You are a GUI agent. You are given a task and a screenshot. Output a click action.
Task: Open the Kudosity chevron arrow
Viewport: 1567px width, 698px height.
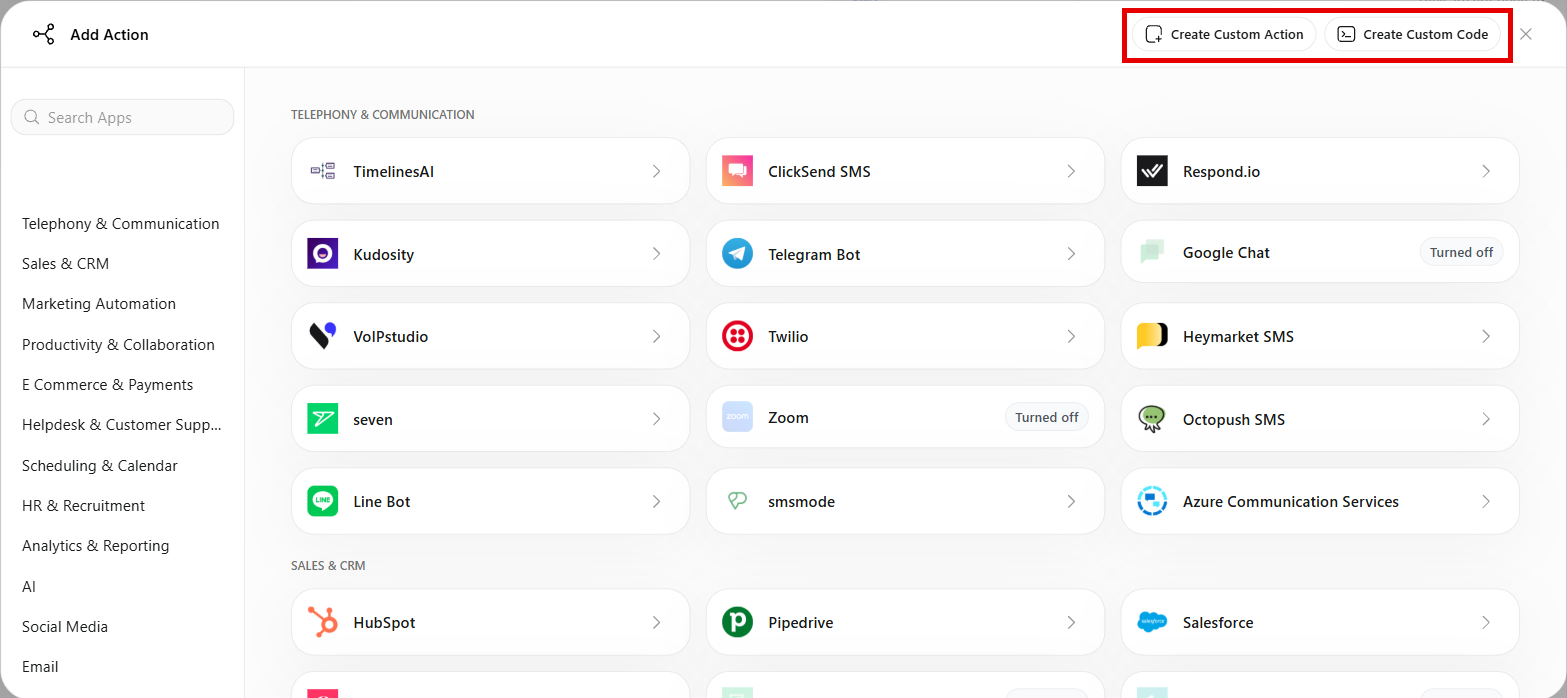657,254
